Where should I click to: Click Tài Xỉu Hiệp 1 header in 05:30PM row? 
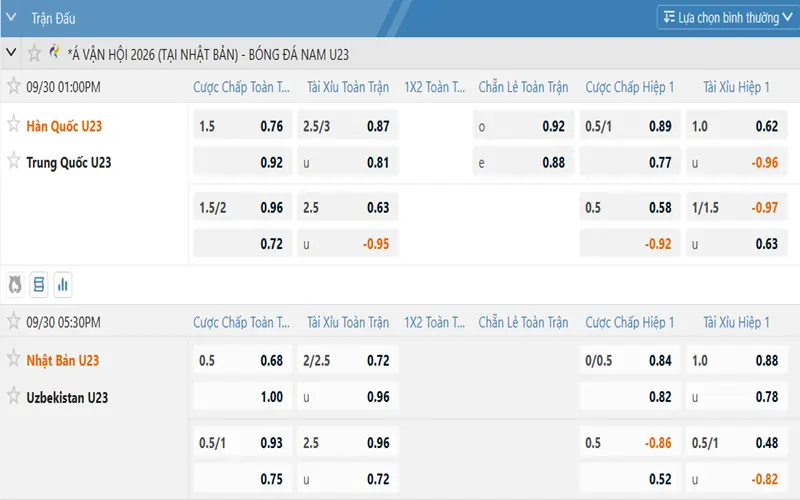click(737, 322)
